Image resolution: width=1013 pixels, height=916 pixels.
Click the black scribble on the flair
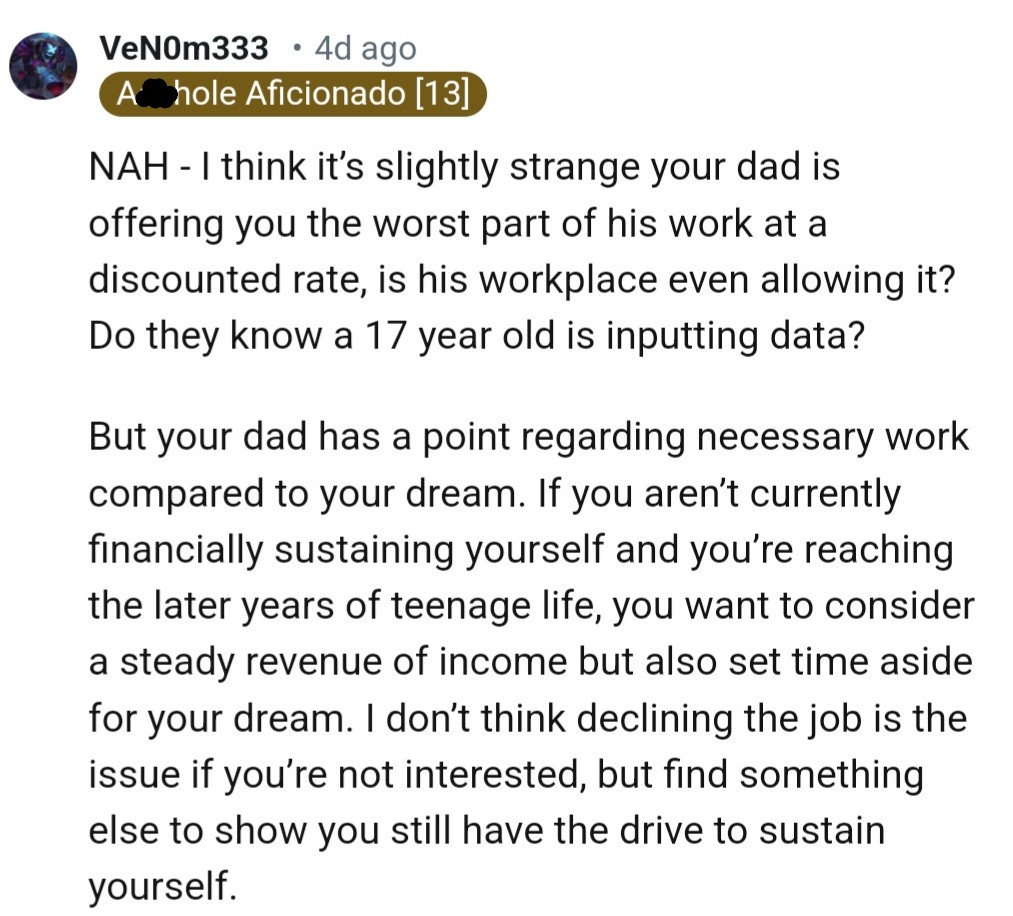click(x=154, y=96)
